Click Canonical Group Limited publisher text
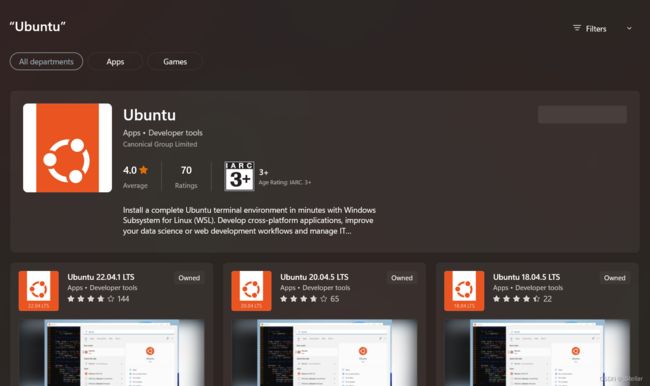650x386 pixels. [160, 144]
